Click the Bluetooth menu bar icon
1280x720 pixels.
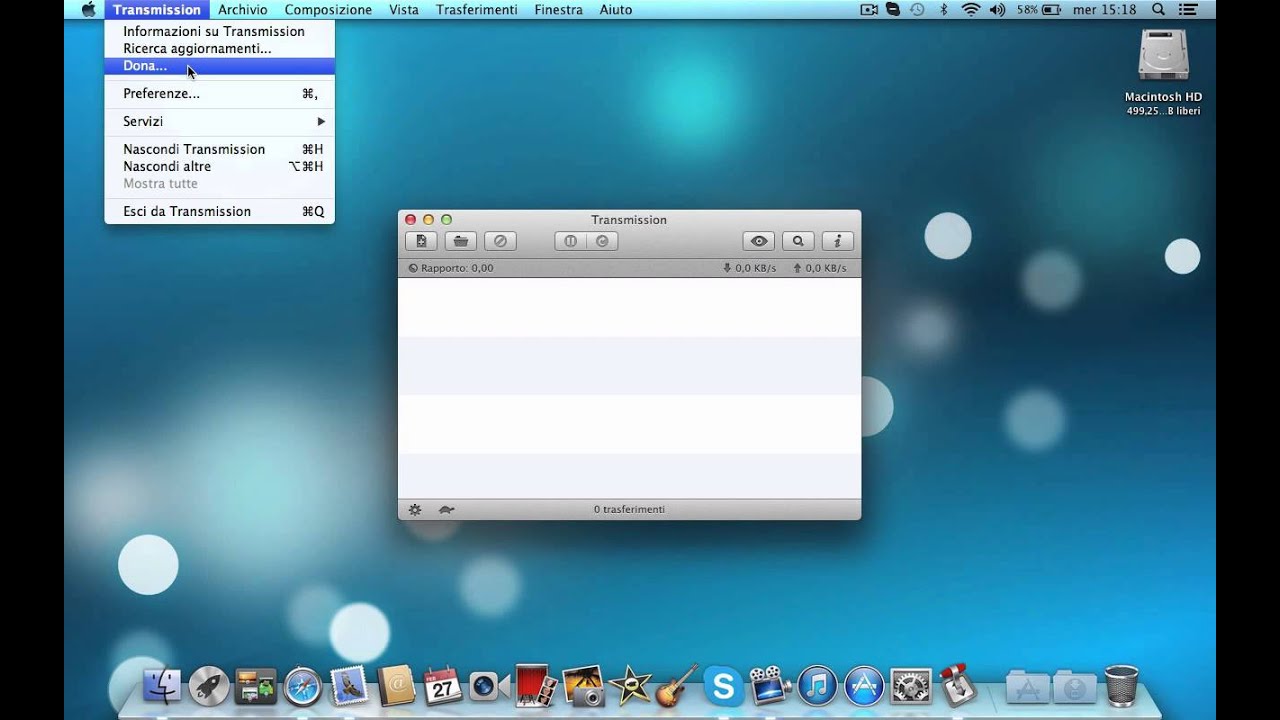[943, 9]
